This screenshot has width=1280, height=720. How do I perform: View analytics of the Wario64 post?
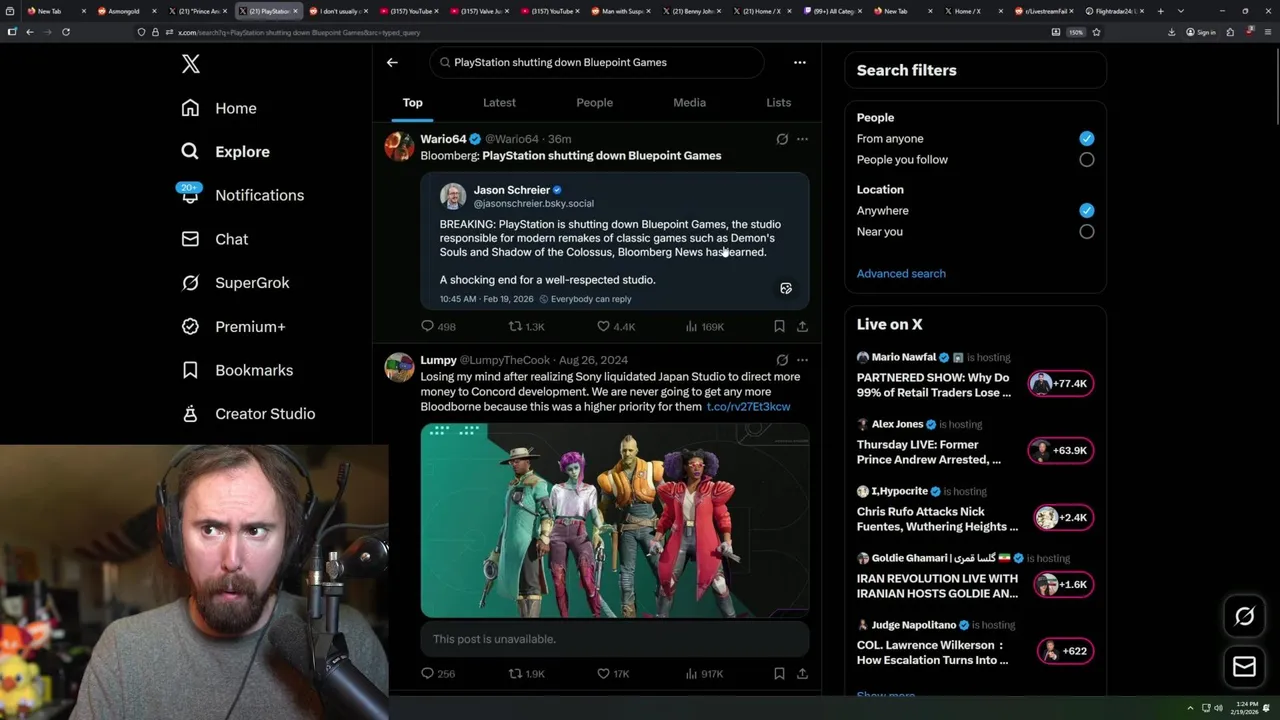[x=704, y=326]
